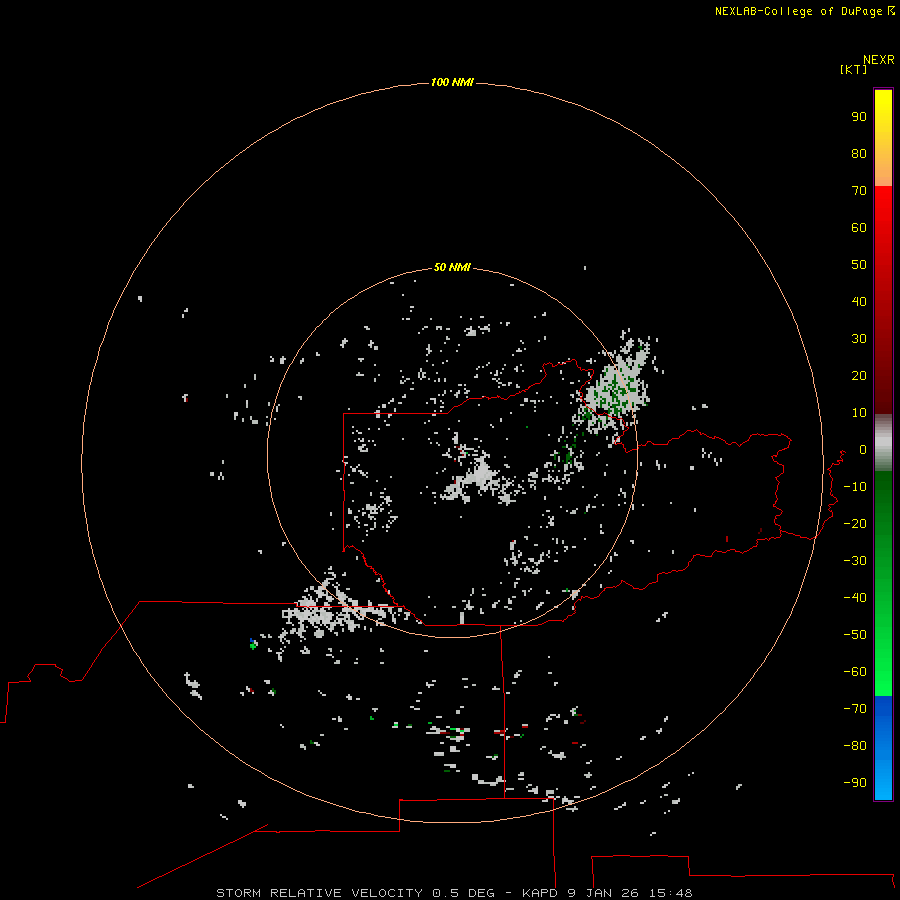The width and height of the screenshot is (900, 900).
Task: Click the 50 NMI range ring label
Action: (452, 267)
